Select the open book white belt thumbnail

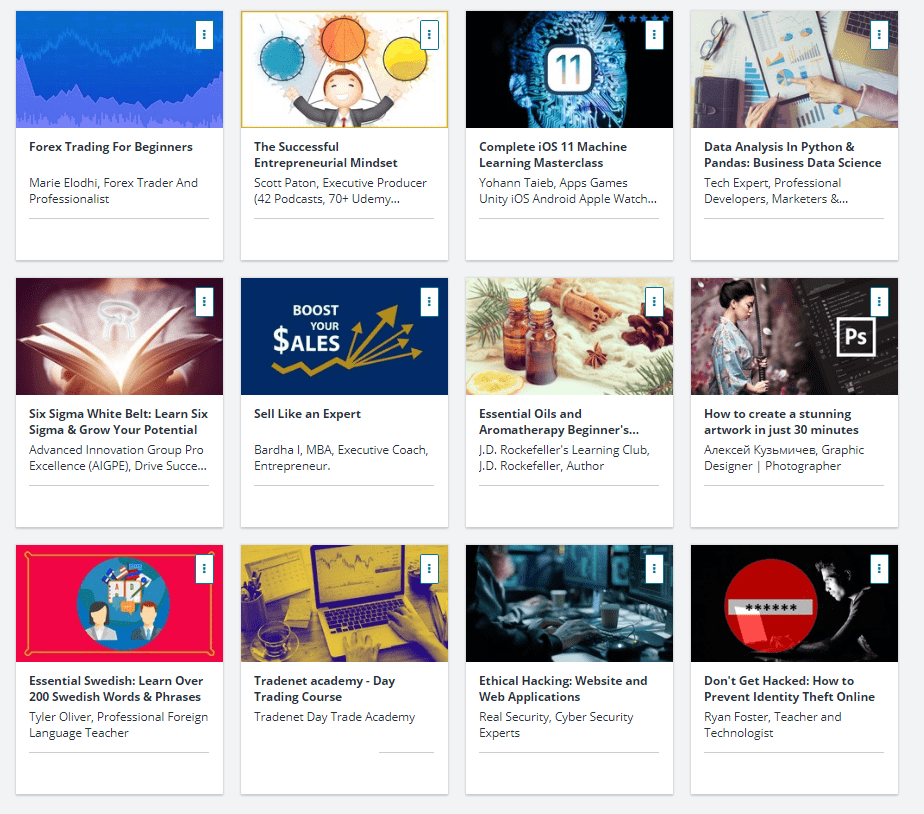[x=120, y=337]
